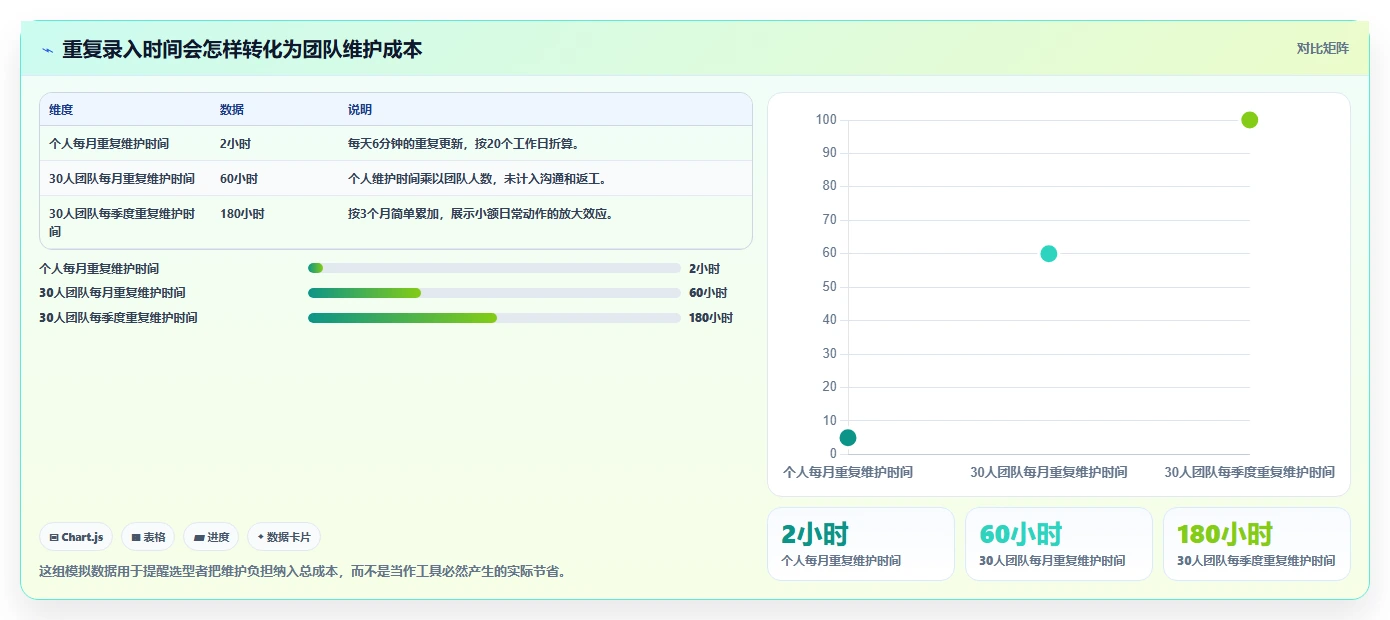Click the chart x-axis label 30人团队每月重复维护时间
The image size is (1390, 620).
(1048, 472)
